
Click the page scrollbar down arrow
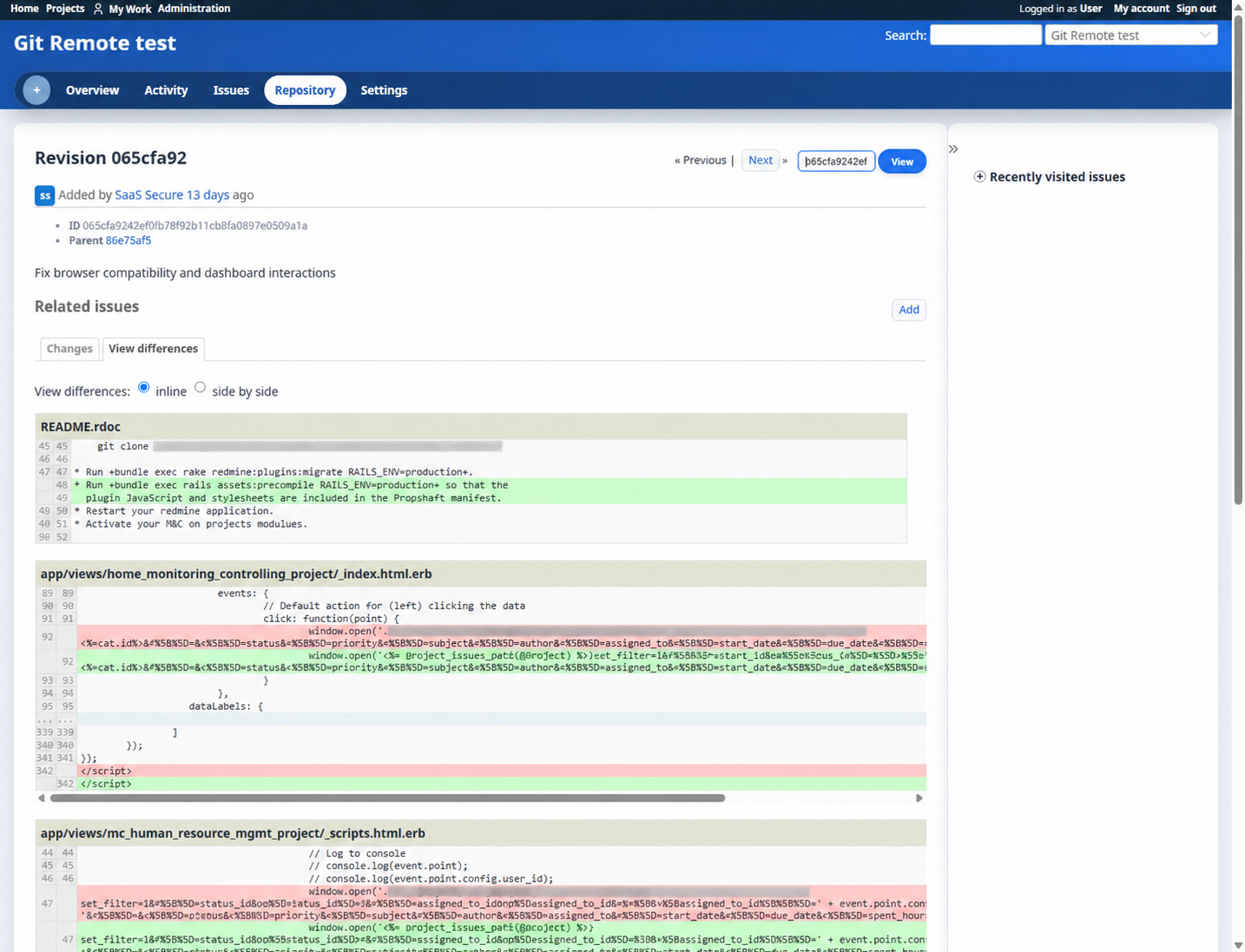1238,945
